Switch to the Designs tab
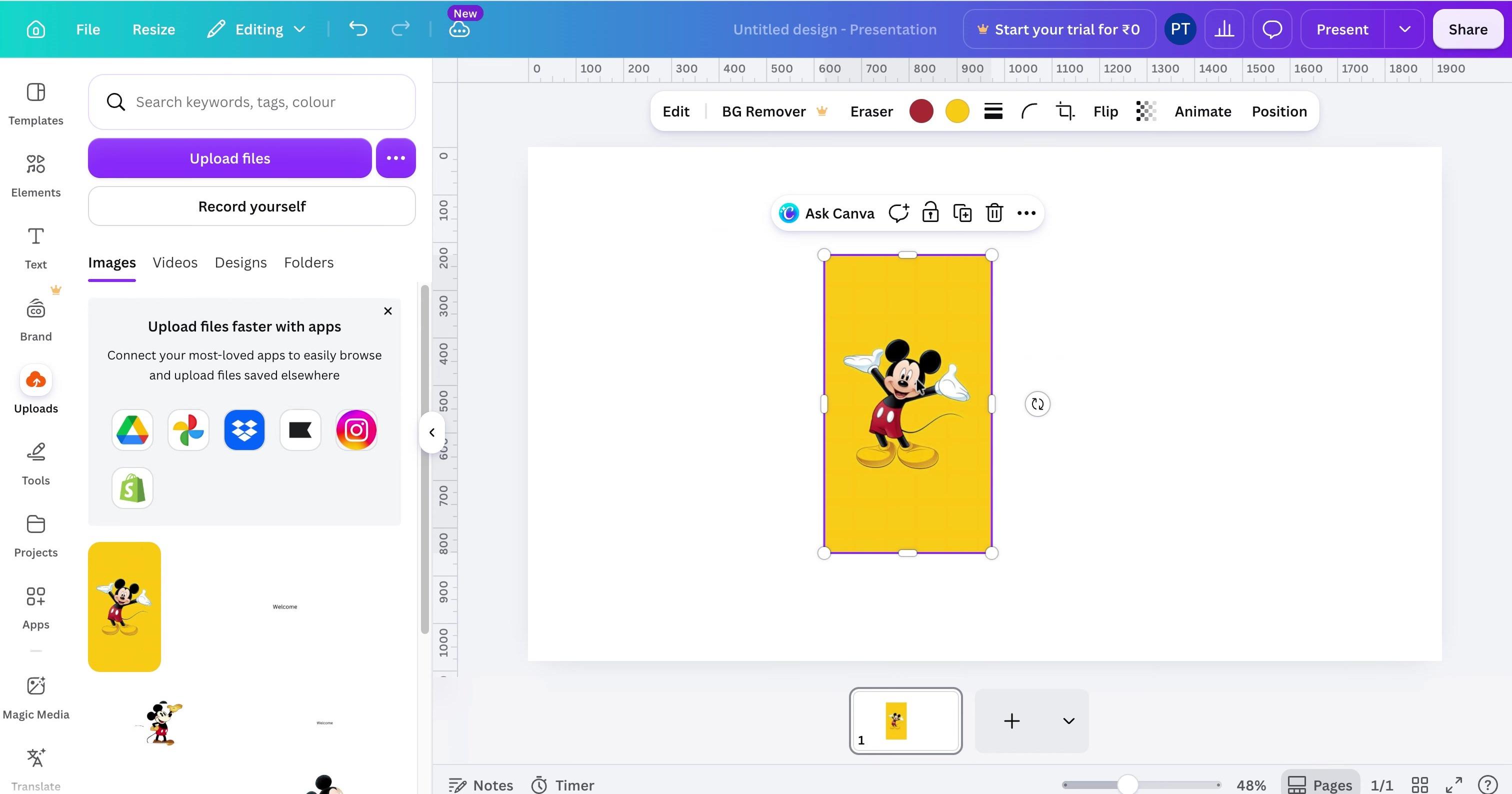1512x794 pixels. point(240,262)
